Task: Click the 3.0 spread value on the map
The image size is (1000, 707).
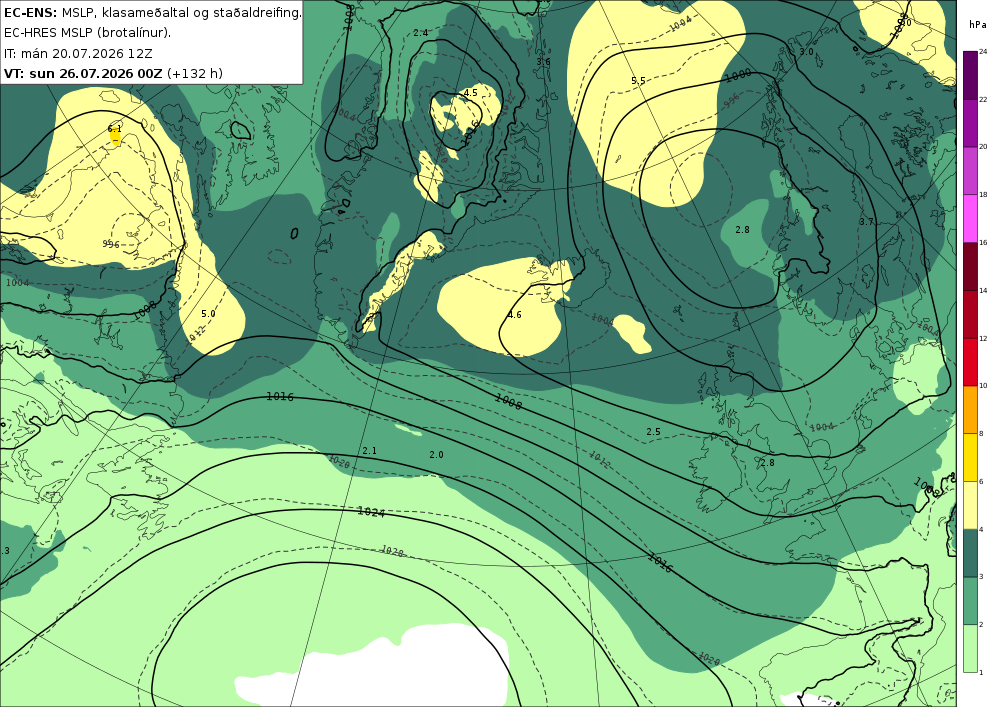Action: [x=807, y=52]
